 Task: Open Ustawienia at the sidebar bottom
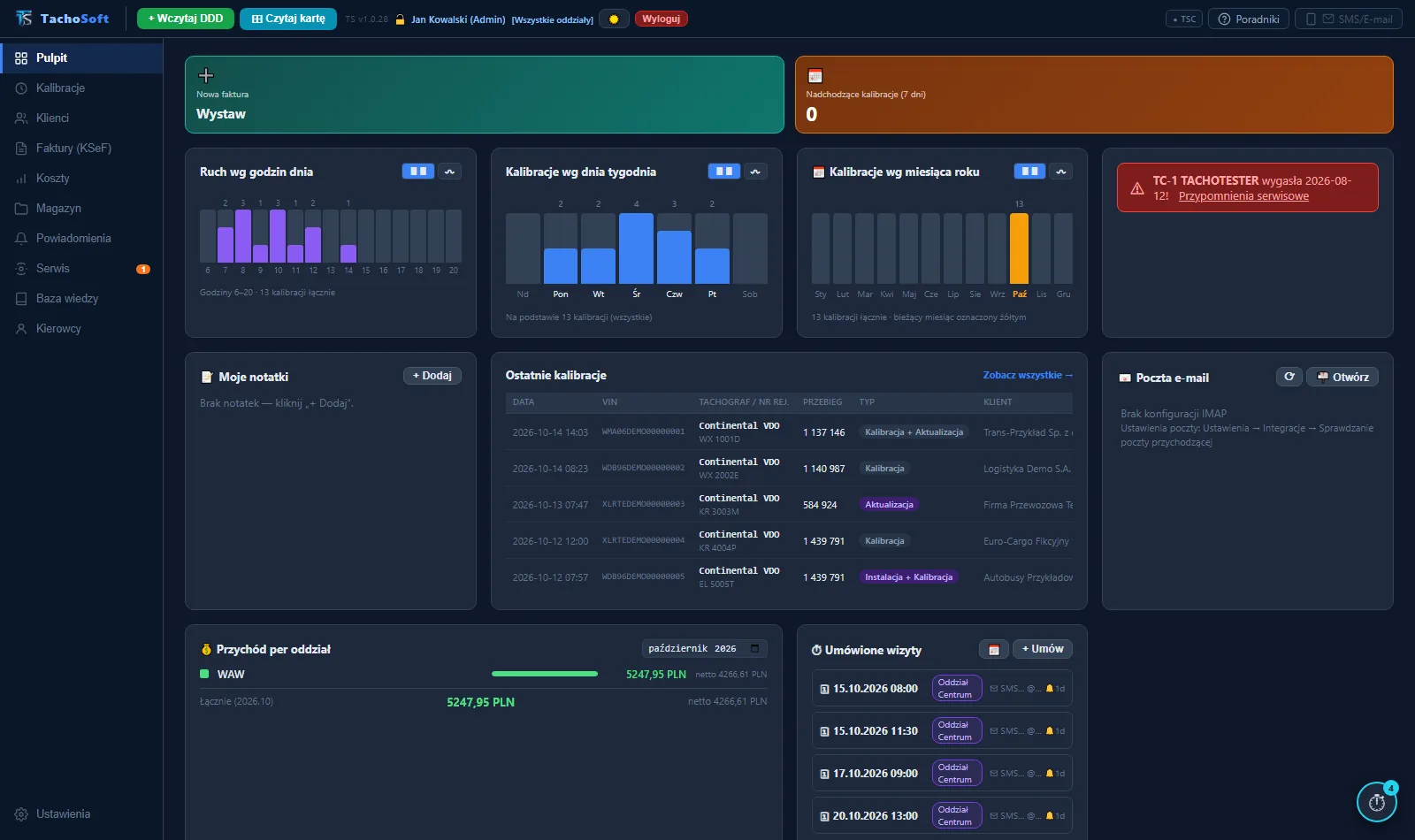pyautogui.click(x=81, y=814)
